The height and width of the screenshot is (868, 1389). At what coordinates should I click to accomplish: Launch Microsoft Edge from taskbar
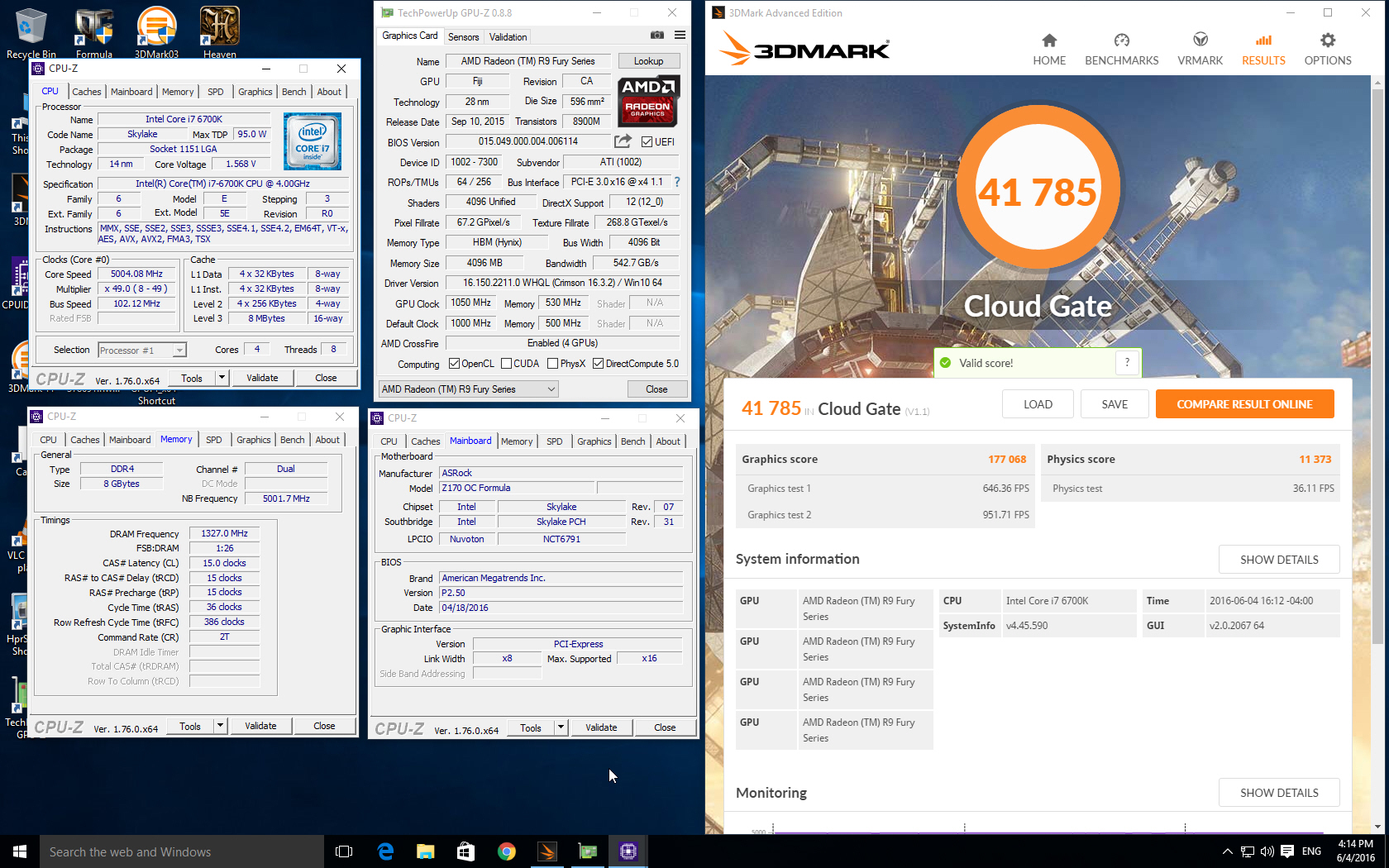[385, 851]
